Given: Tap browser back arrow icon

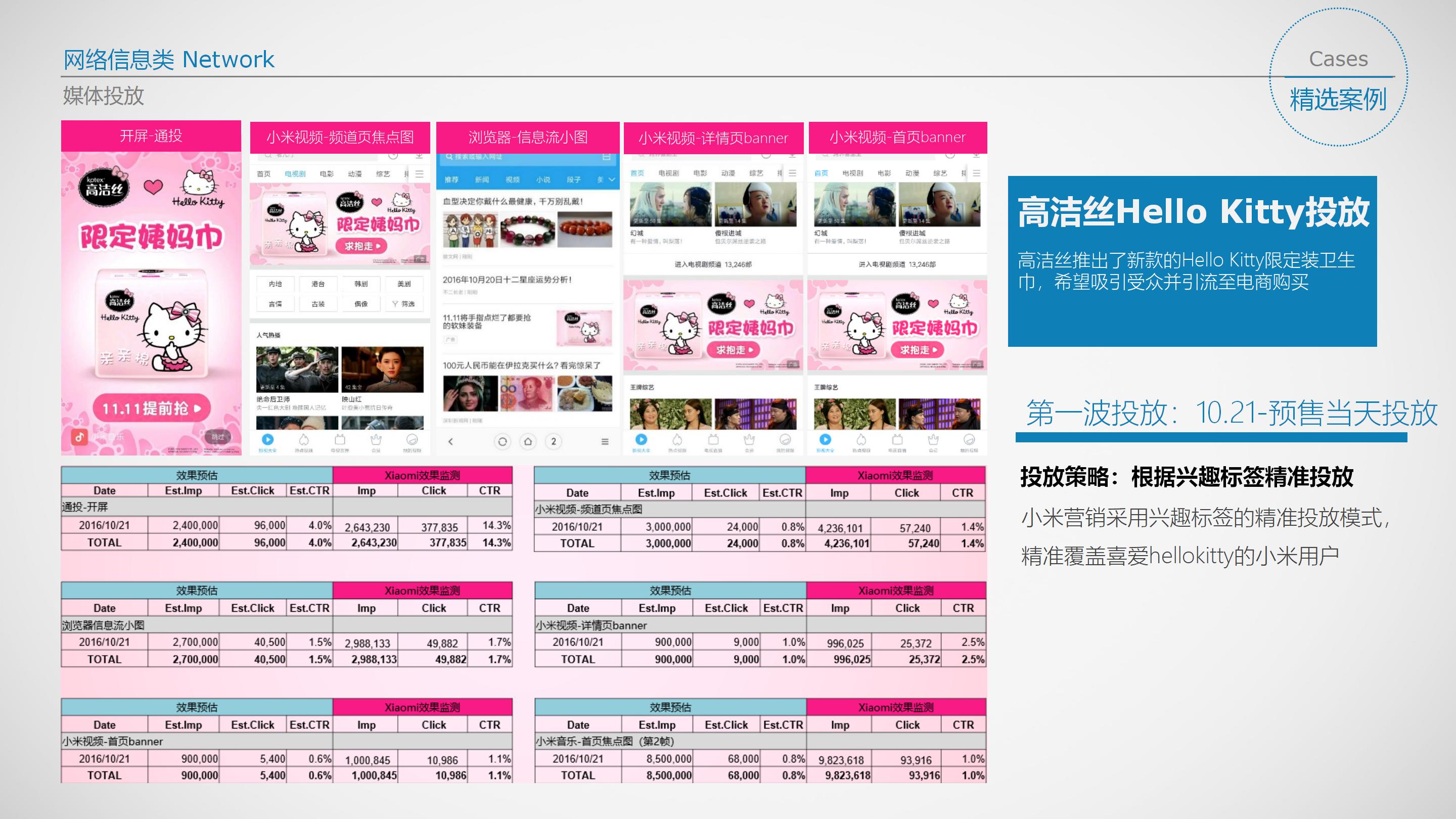Looking at the screenshot, I should 450,441.
